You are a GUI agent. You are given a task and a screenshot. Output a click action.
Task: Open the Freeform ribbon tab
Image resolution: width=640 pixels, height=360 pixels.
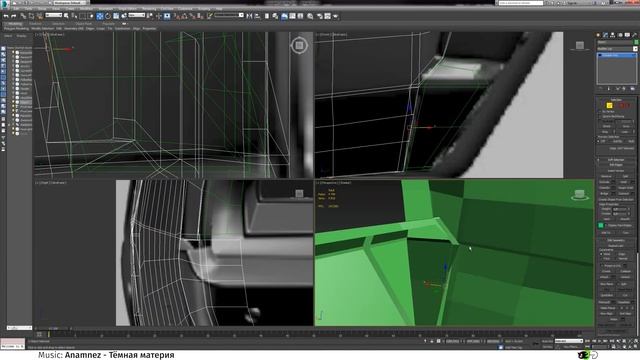pyautogui.click(x=36, y=24)
